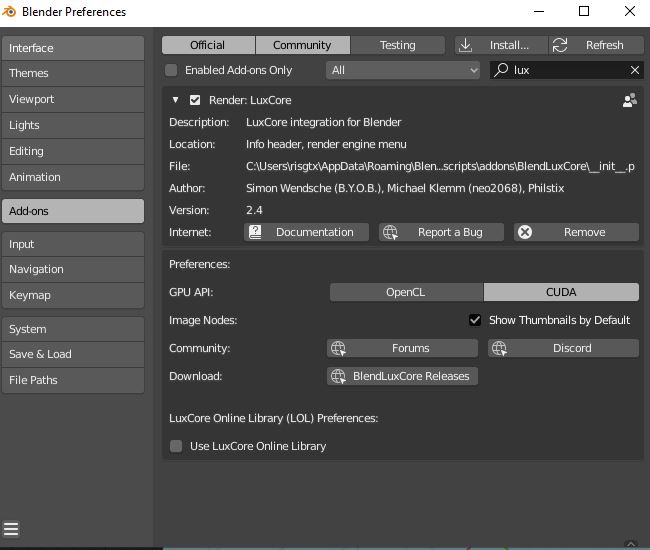The height and width of the screenshot is (550, 650).
Task: Click the hamburger menu icon at bottom left
Action: tap(11, 529)
